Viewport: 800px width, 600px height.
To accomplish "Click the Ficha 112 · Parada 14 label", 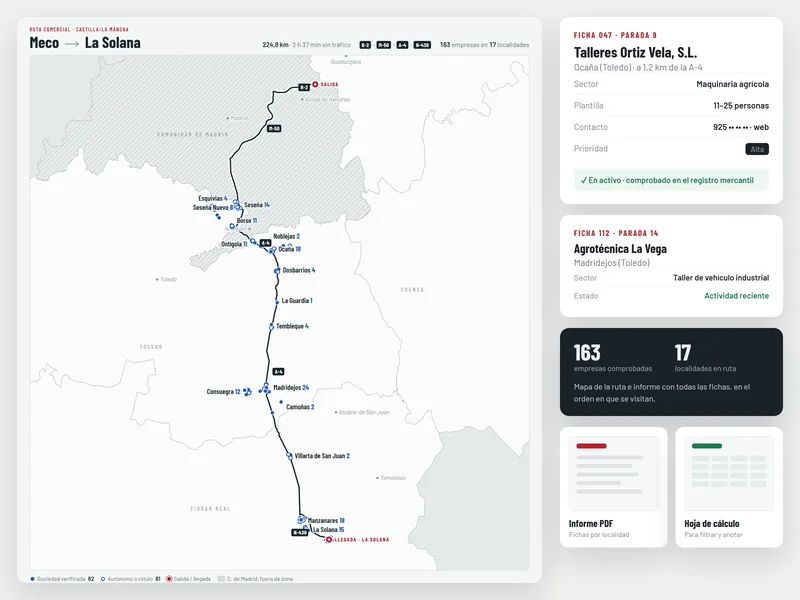I will [616, 233].
